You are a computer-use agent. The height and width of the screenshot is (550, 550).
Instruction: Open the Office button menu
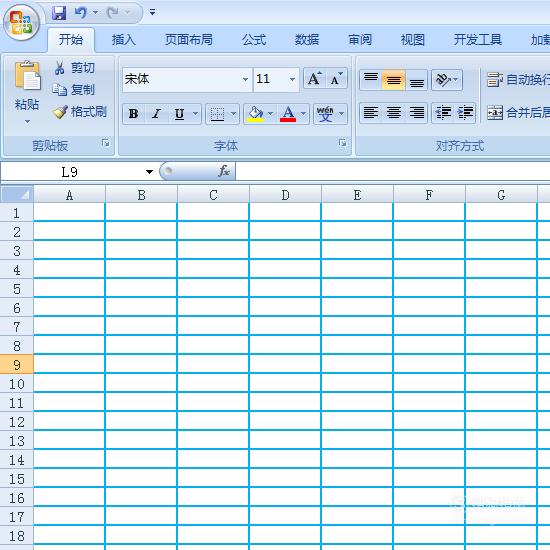[21, 22]
